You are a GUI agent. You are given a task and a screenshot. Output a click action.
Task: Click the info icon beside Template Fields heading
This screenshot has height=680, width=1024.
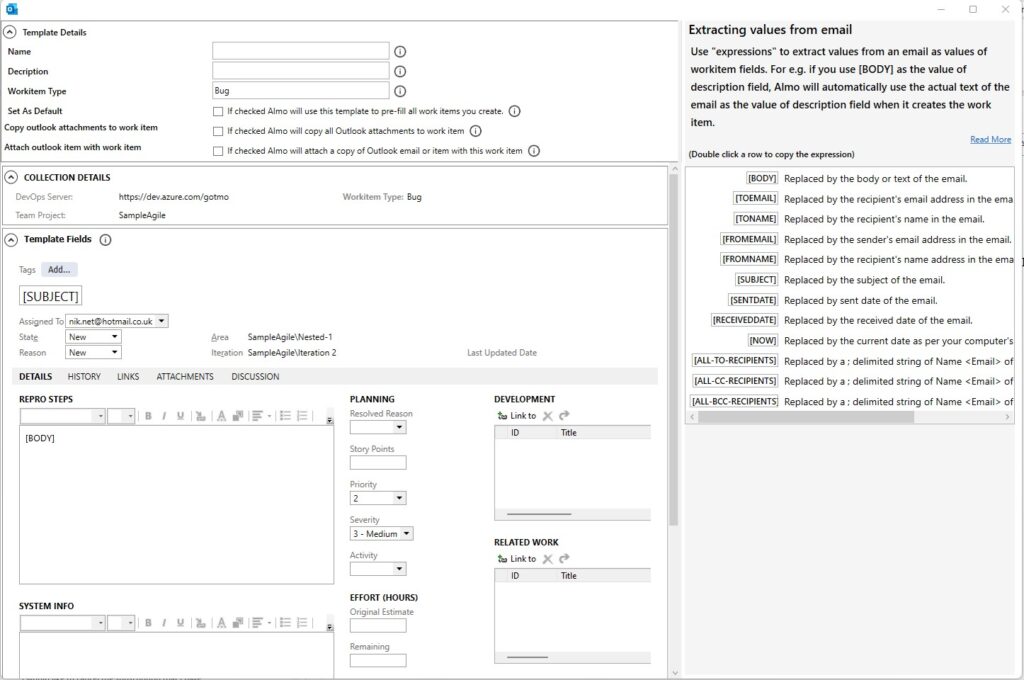point(106,240)
